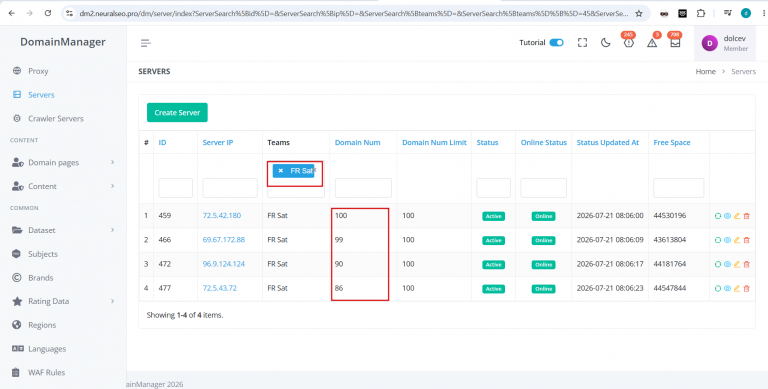Refresh status of server 472

[718, 264]
